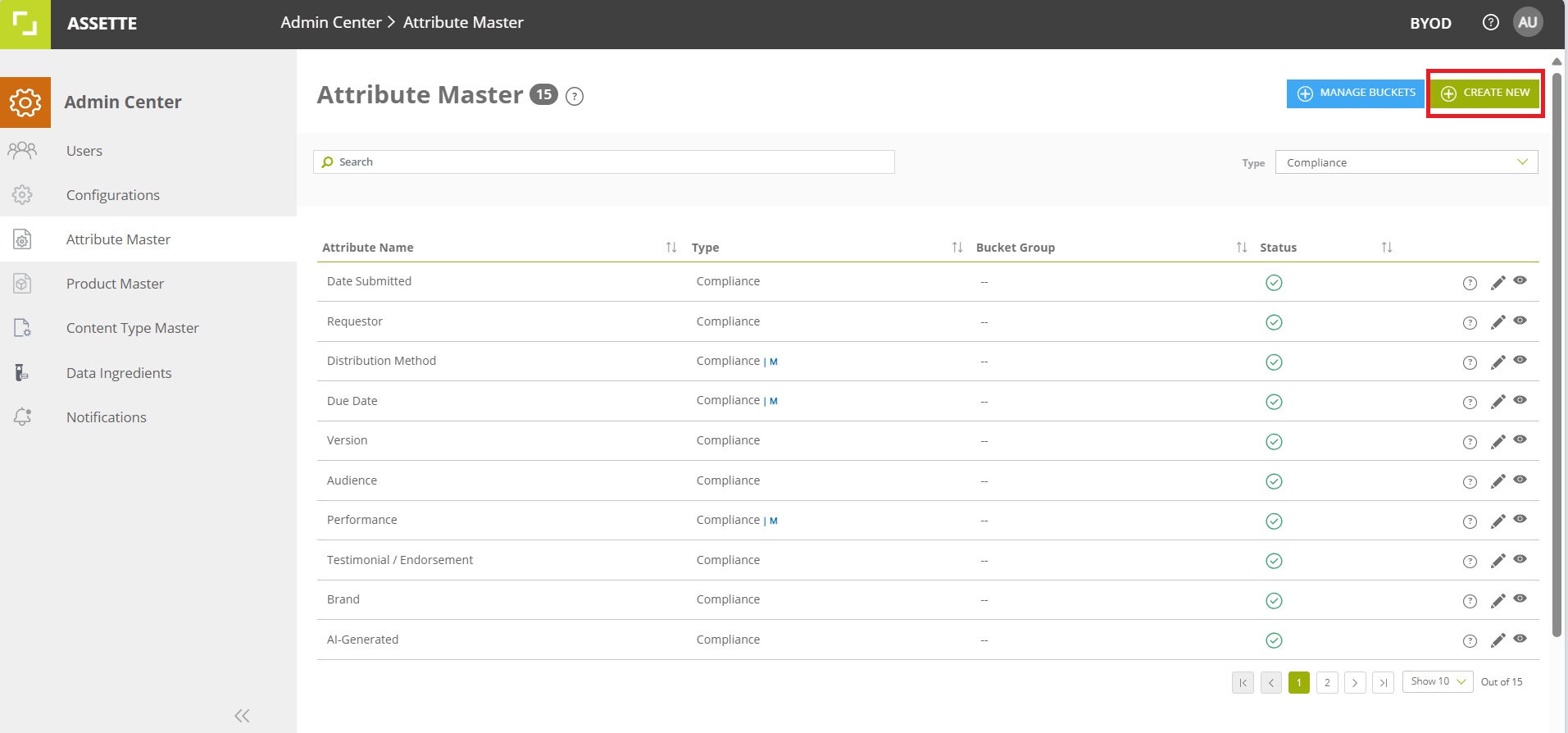
Task: Expand the Show 10 page size dropdown
Action: click(x=1438, y=681)
